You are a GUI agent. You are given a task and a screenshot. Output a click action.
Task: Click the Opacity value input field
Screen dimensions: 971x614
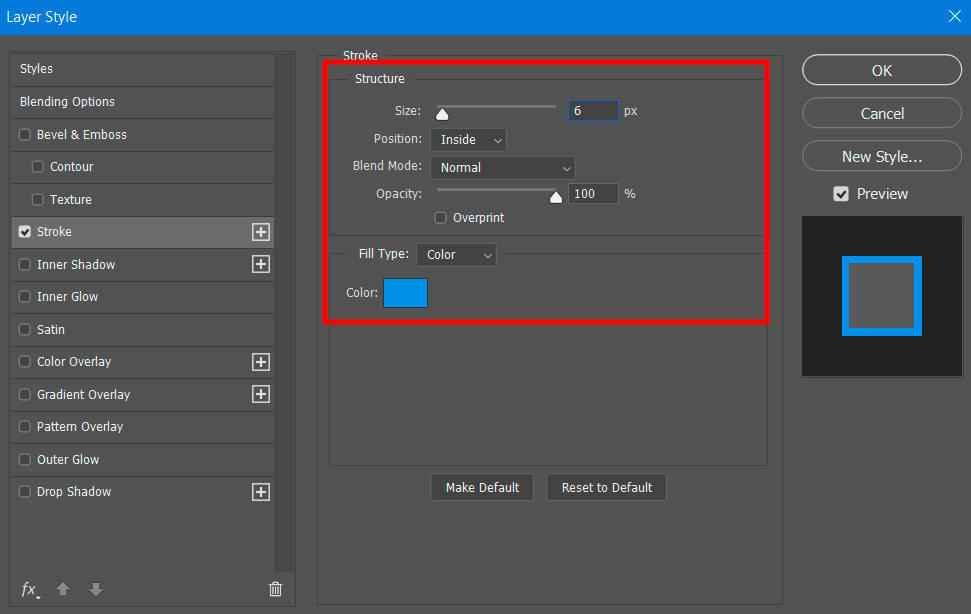[x=593, y=194]
